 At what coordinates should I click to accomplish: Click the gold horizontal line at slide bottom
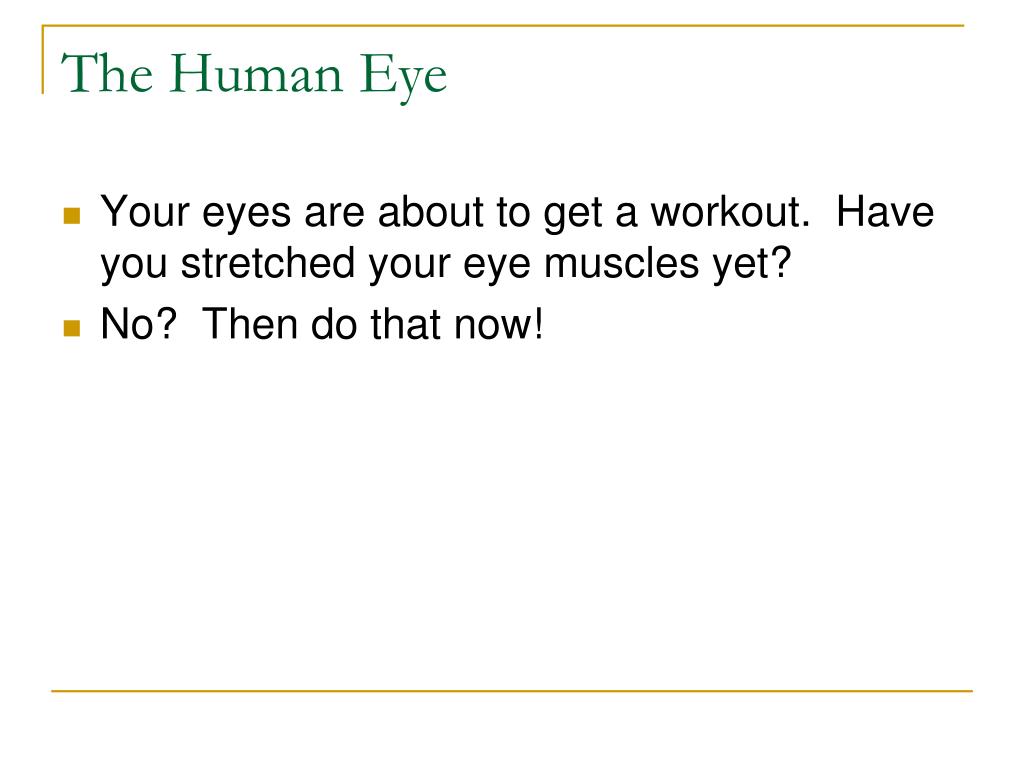[x=512, y=690]
